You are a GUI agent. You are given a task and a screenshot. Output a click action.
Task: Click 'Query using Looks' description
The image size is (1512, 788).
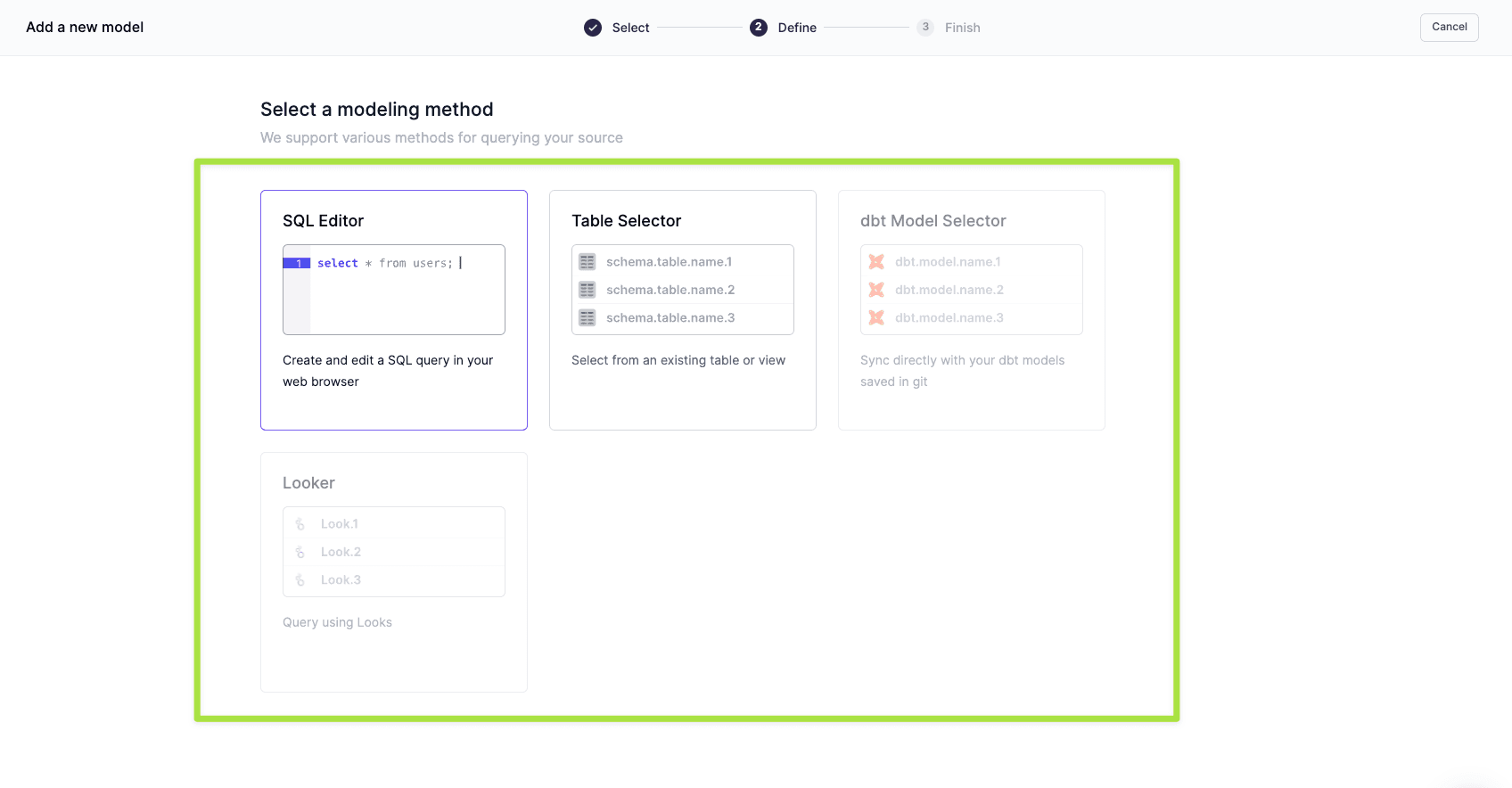[x=337, y=622]
